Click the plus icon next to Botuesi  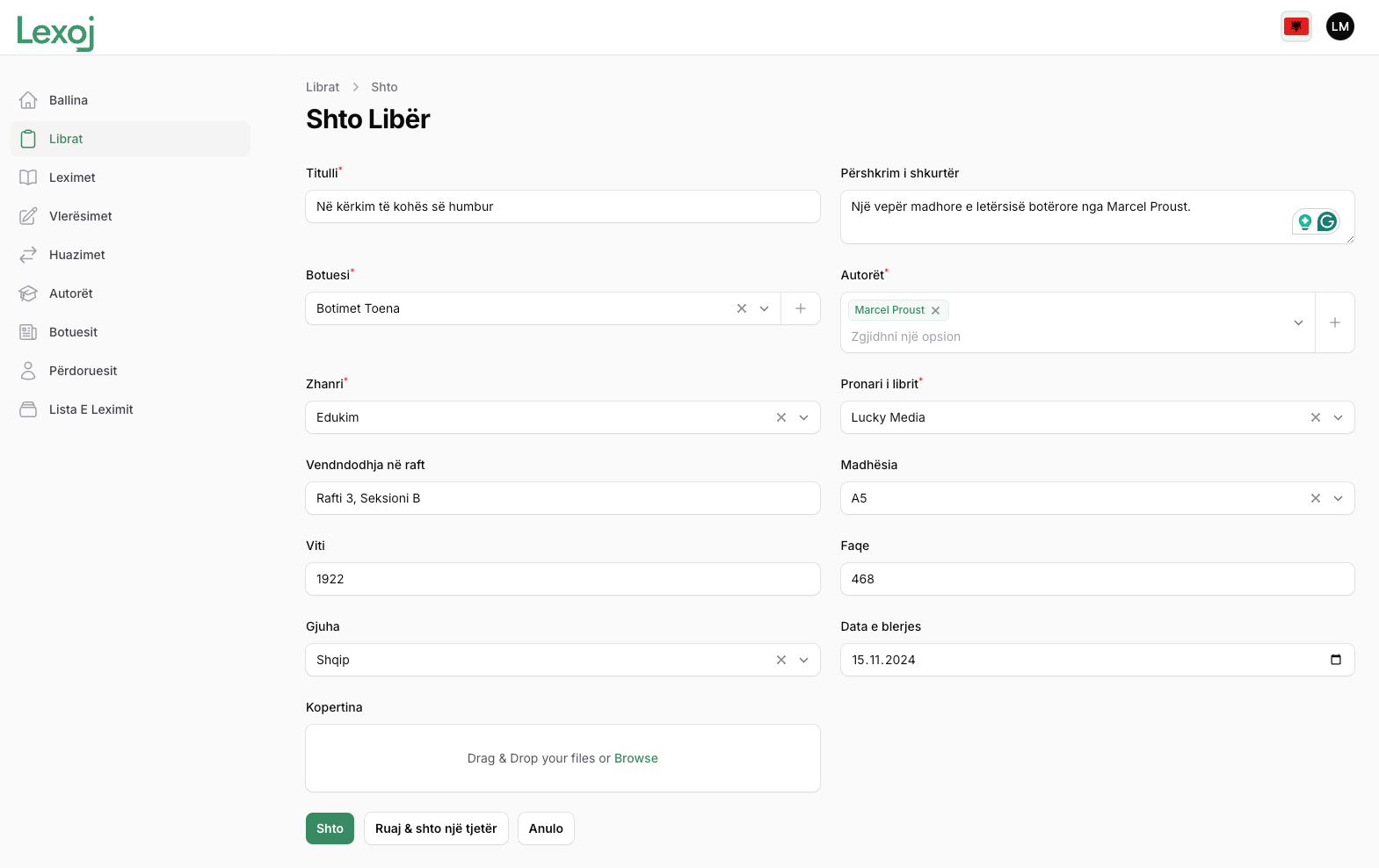801,308
